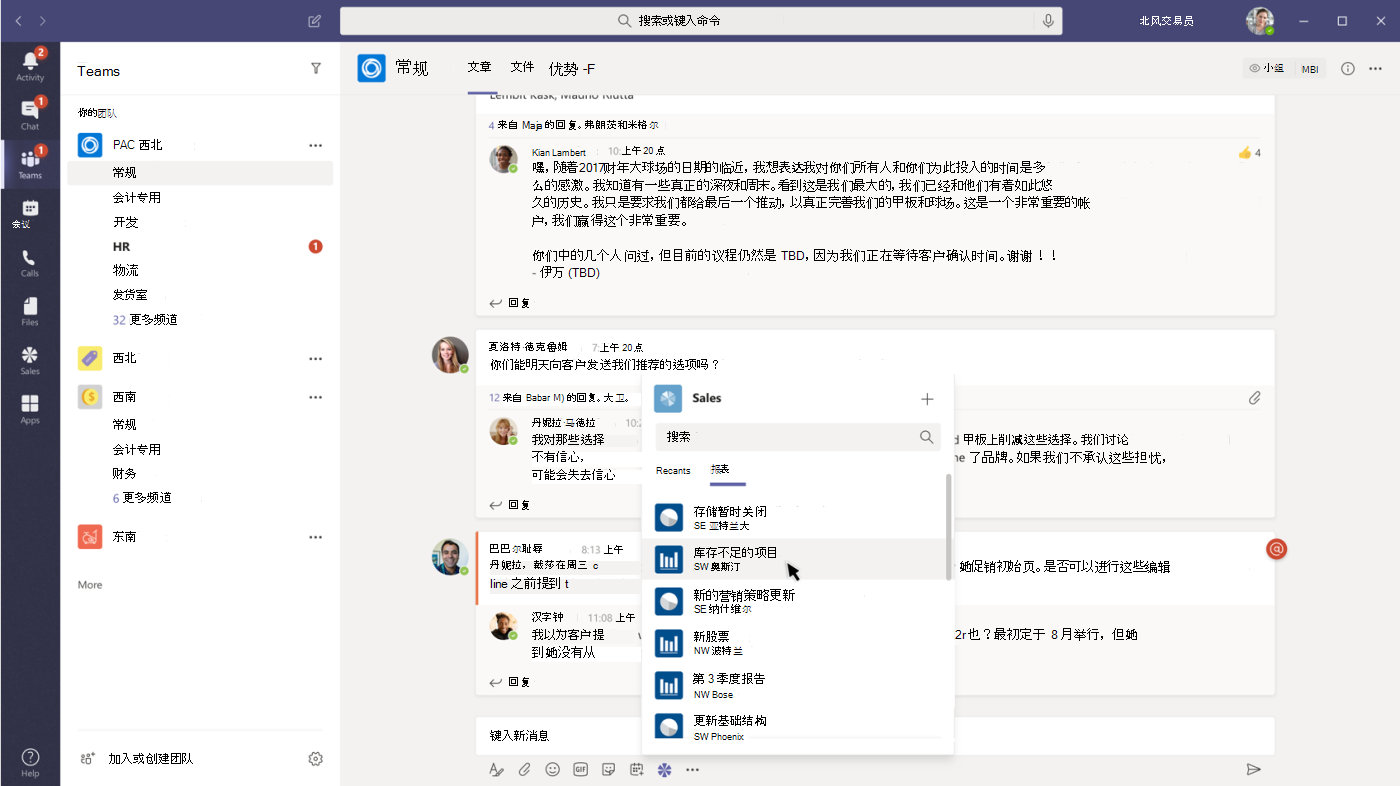1400x786 pixels.
Task: Open the GIF picker in the compose toolbar
Action: (x=580, y=769)
